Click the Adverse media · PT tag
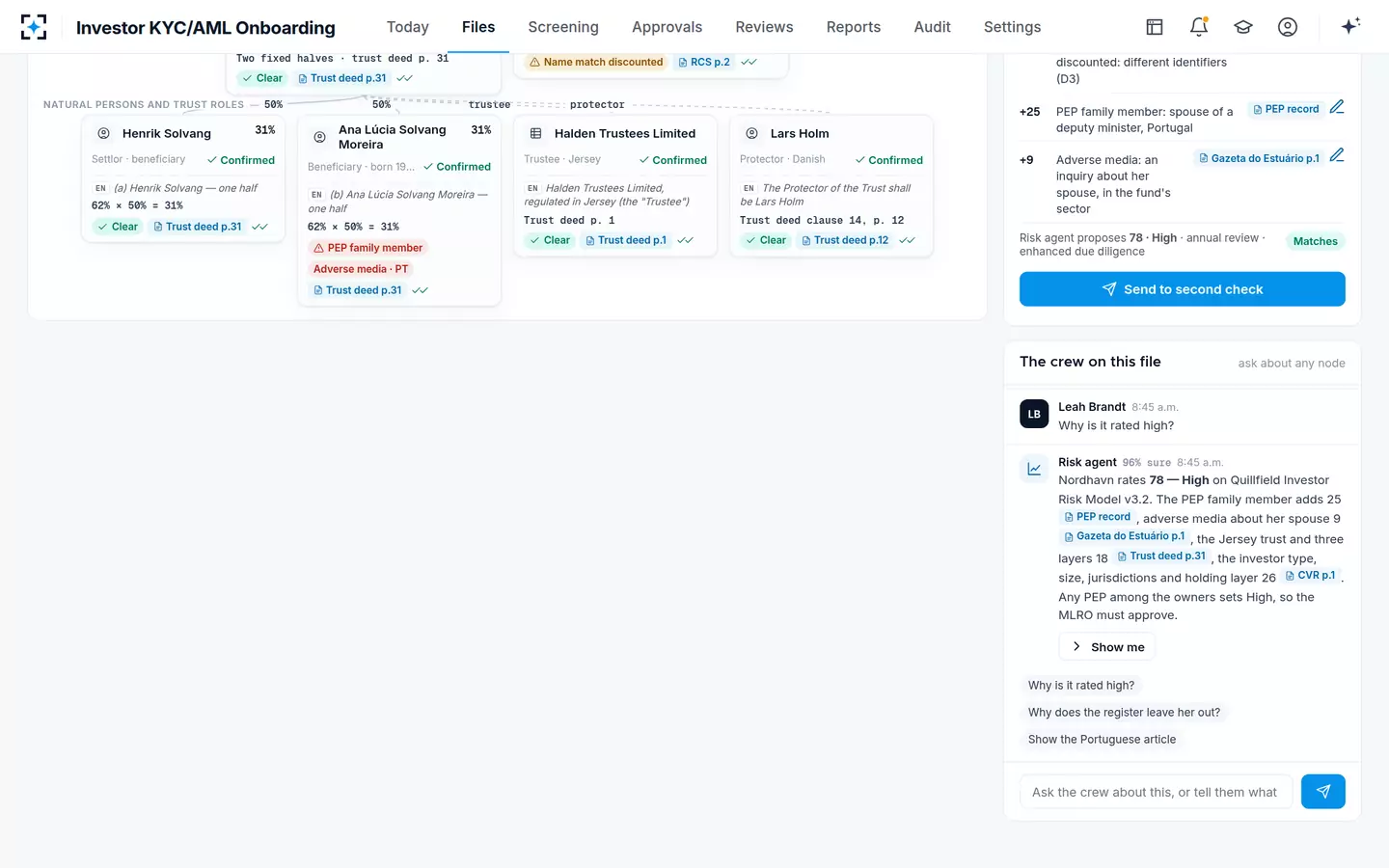 [361, 269]
